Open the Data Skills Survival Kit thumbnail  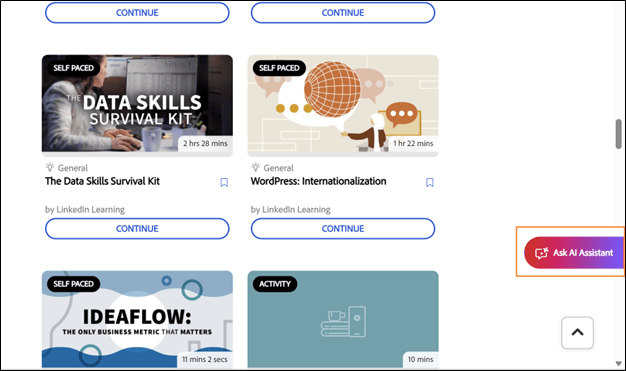click(137, 105)
